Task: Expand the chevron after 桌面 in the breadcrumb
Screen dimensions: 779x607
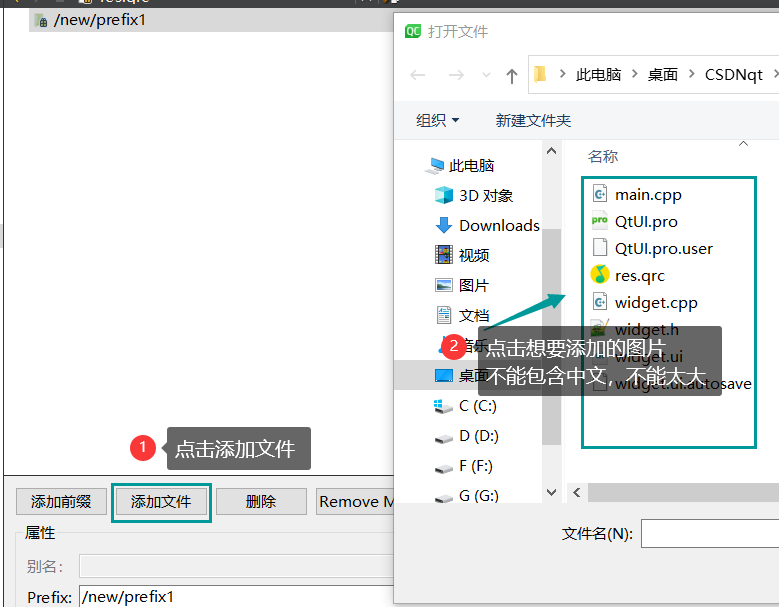Action: 692,74
